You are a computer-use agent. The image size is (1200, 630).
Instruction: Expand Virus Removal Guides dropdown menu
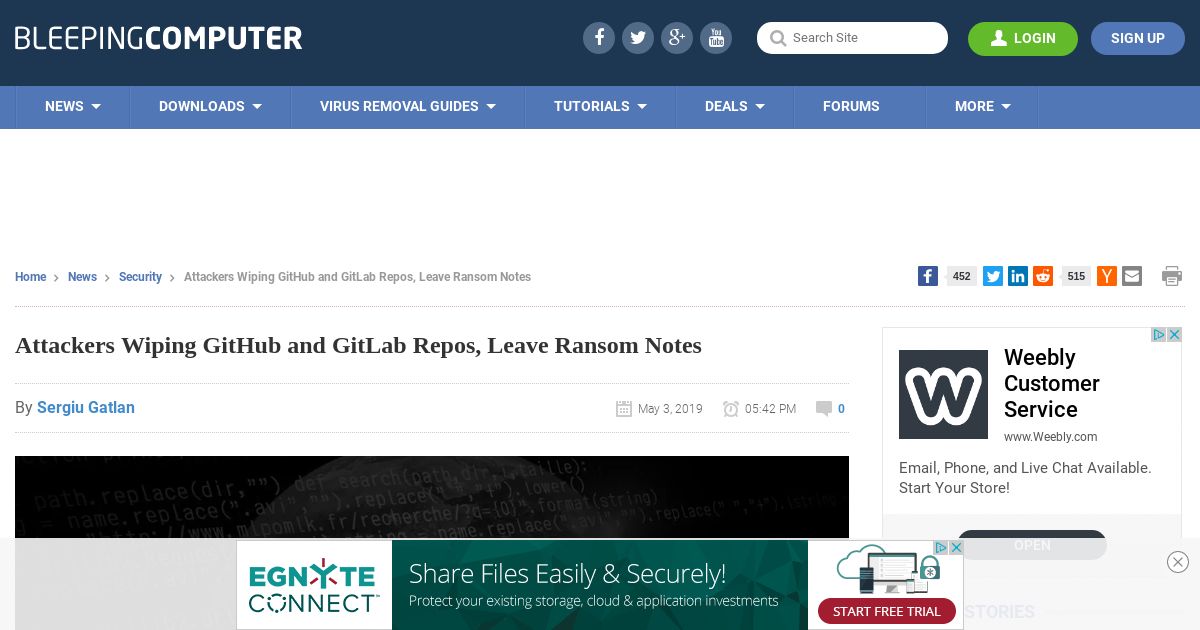click(x=408, y=106)
